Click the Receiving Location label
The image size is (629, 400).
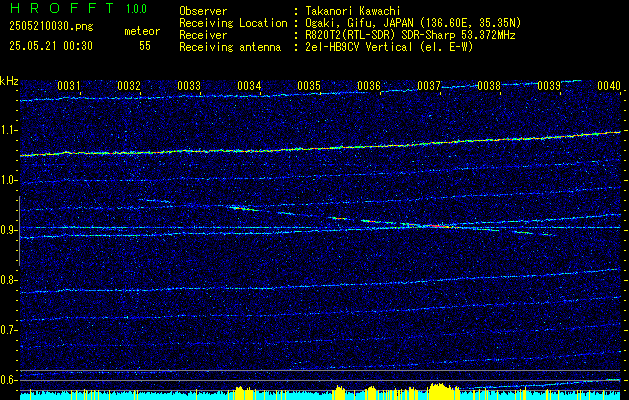point(233,23)
